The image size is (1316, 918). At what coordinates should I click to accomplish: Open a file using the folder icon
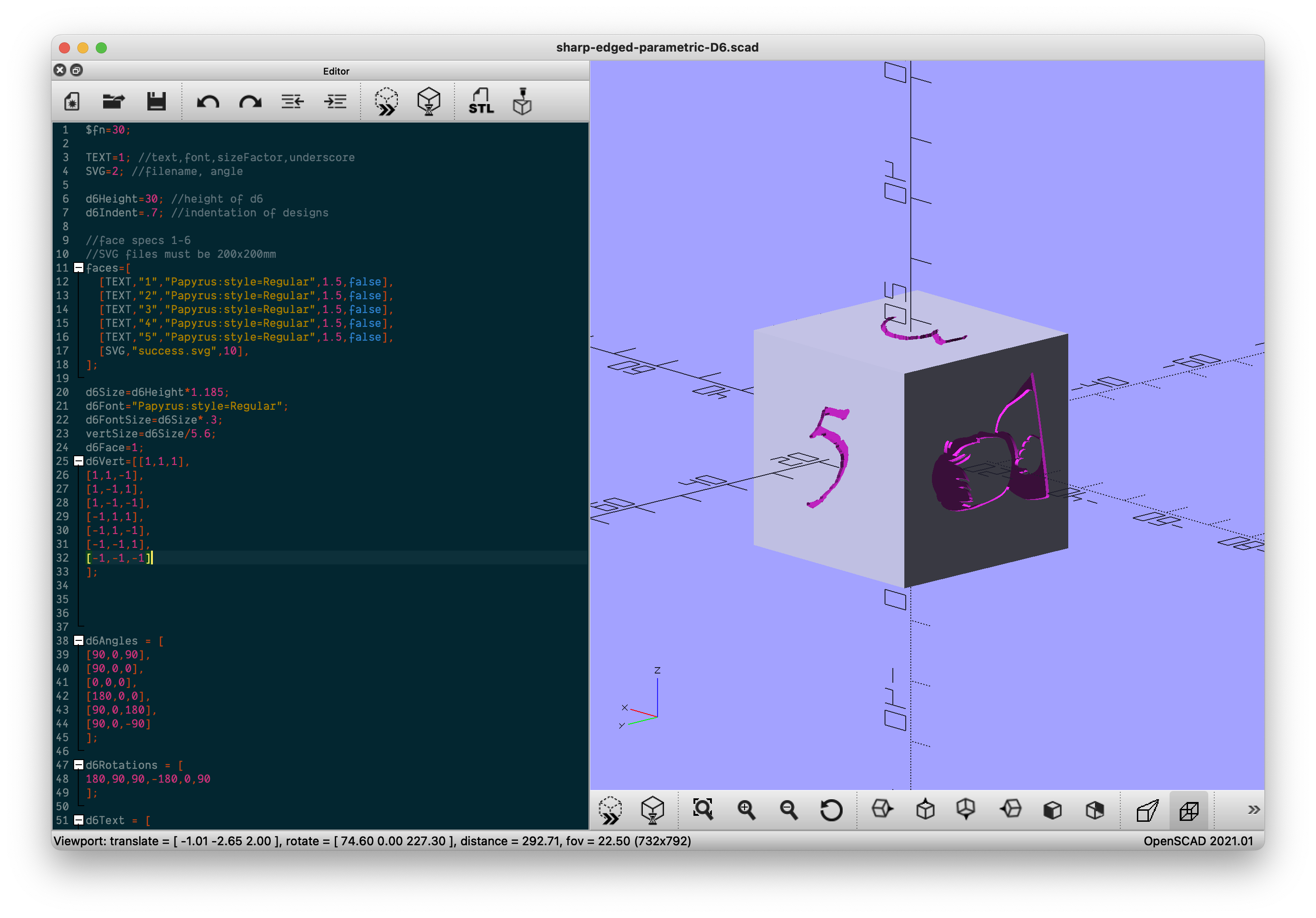[x=113, y=102]
